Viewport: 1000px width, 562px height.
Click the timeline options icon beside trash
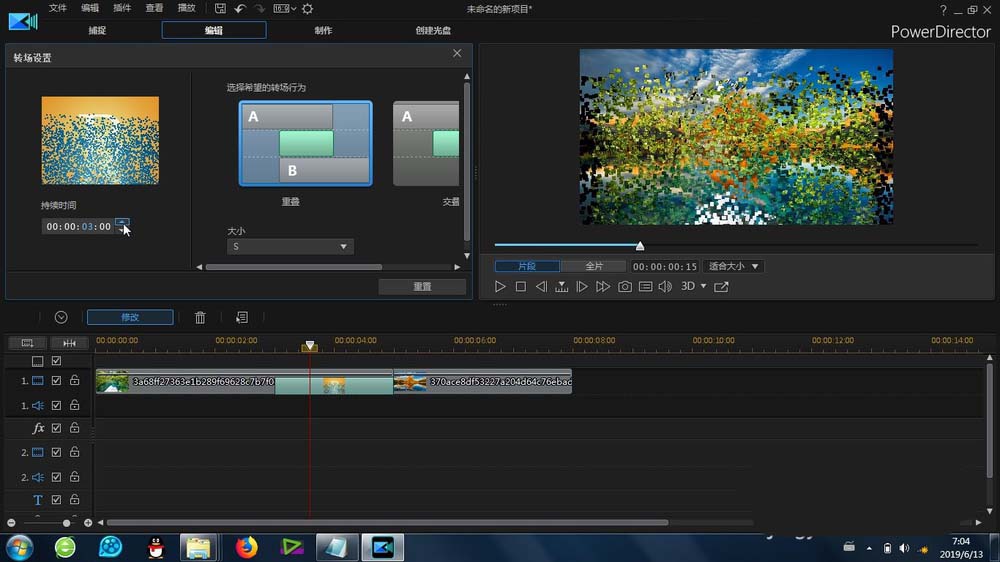point(242,317)
